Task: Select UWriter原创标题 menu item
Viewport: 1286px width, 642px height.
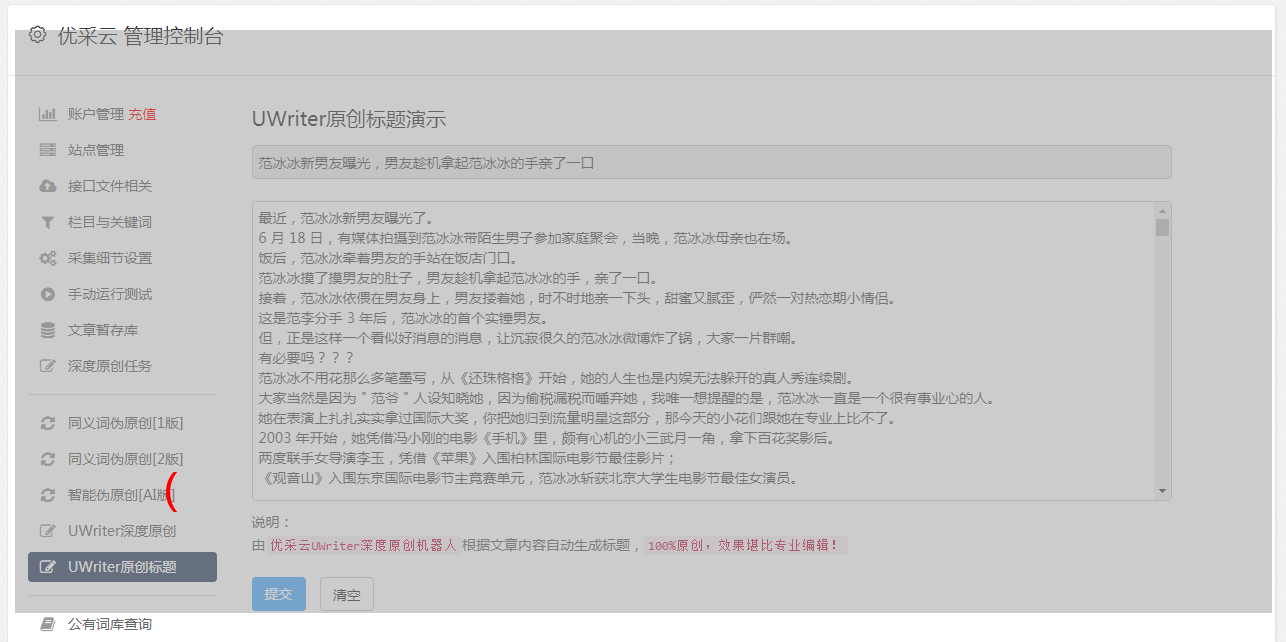Action: 122,567
